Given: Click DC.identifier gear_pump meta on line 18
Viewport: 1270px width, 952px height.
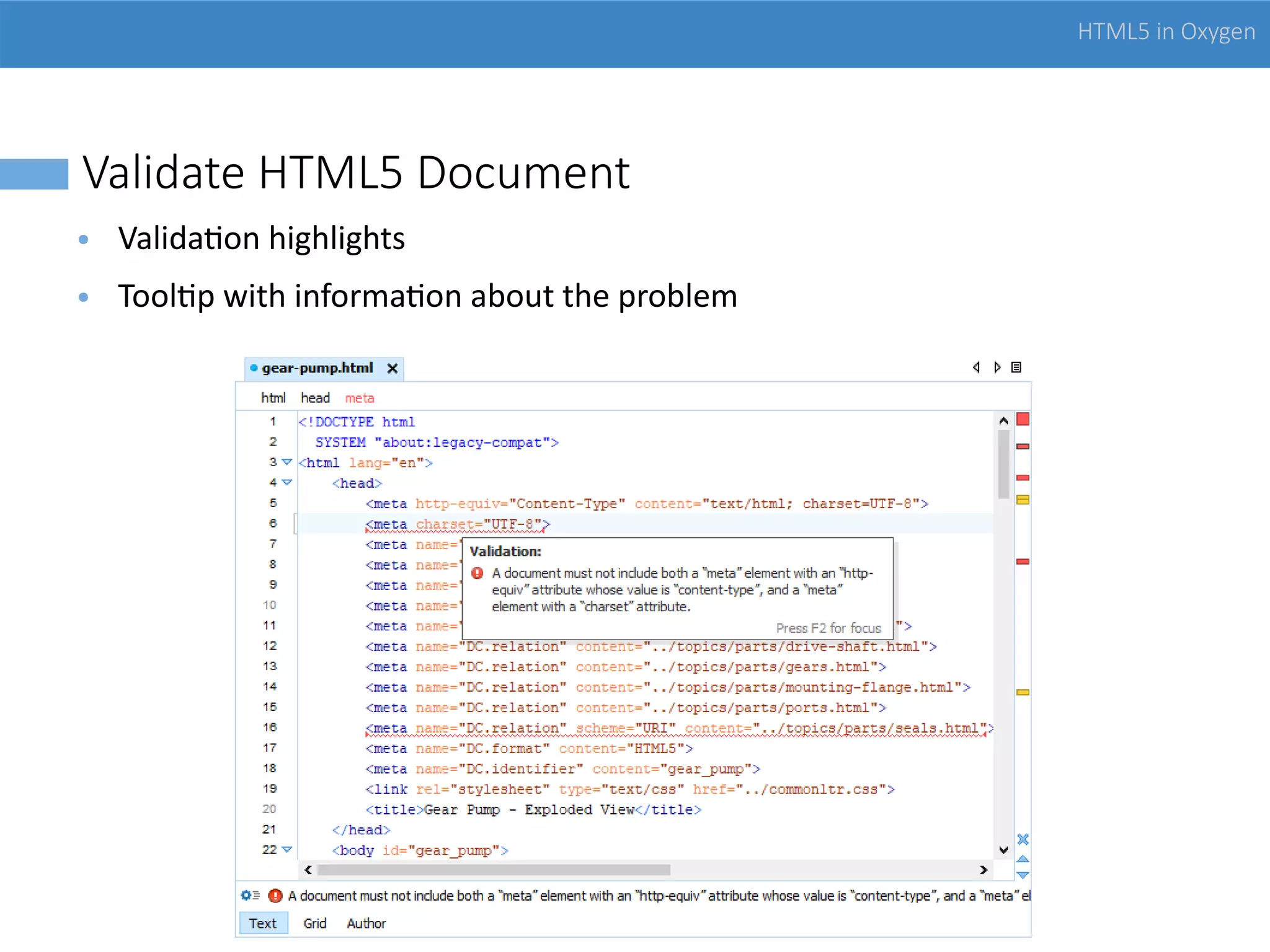Looking at the screenshot, I should coord(562,769).
